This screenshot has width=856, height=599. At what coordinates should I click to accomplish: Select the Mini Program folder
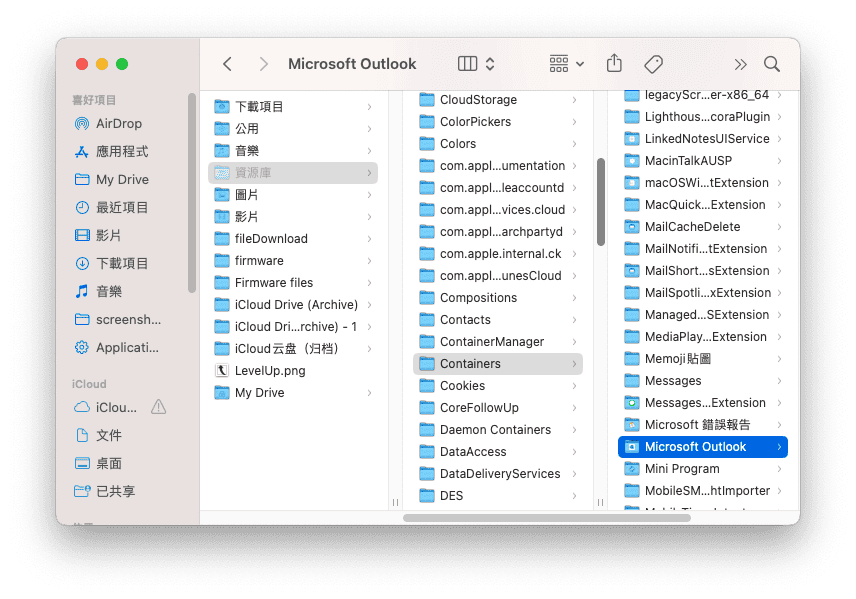(703, 468)
